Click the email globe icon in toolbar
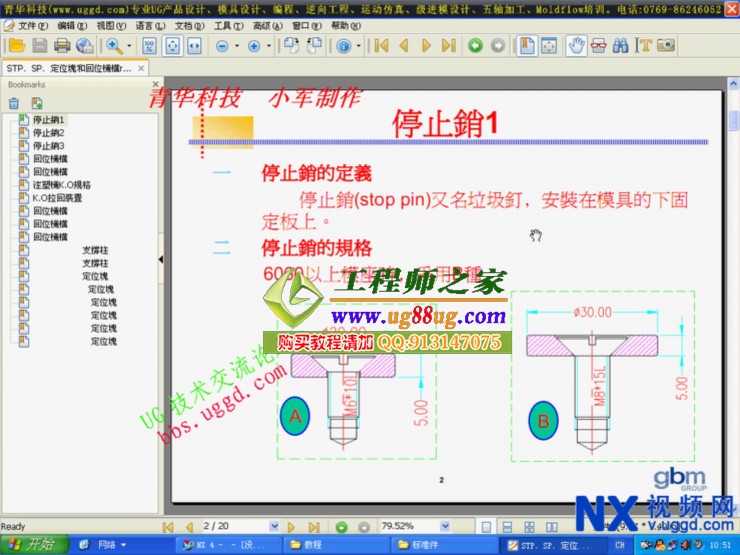This screenshot has width=740, height=555. tap(84, 46)
